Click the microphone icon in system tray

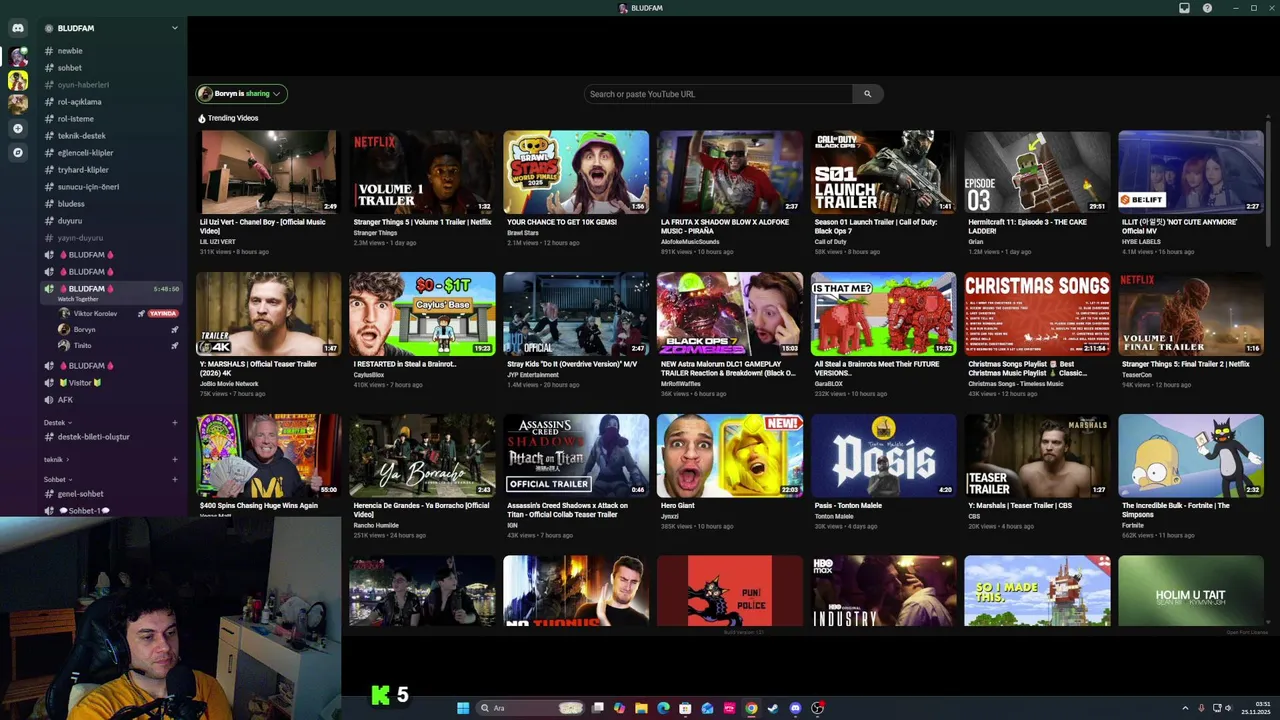1201,708
